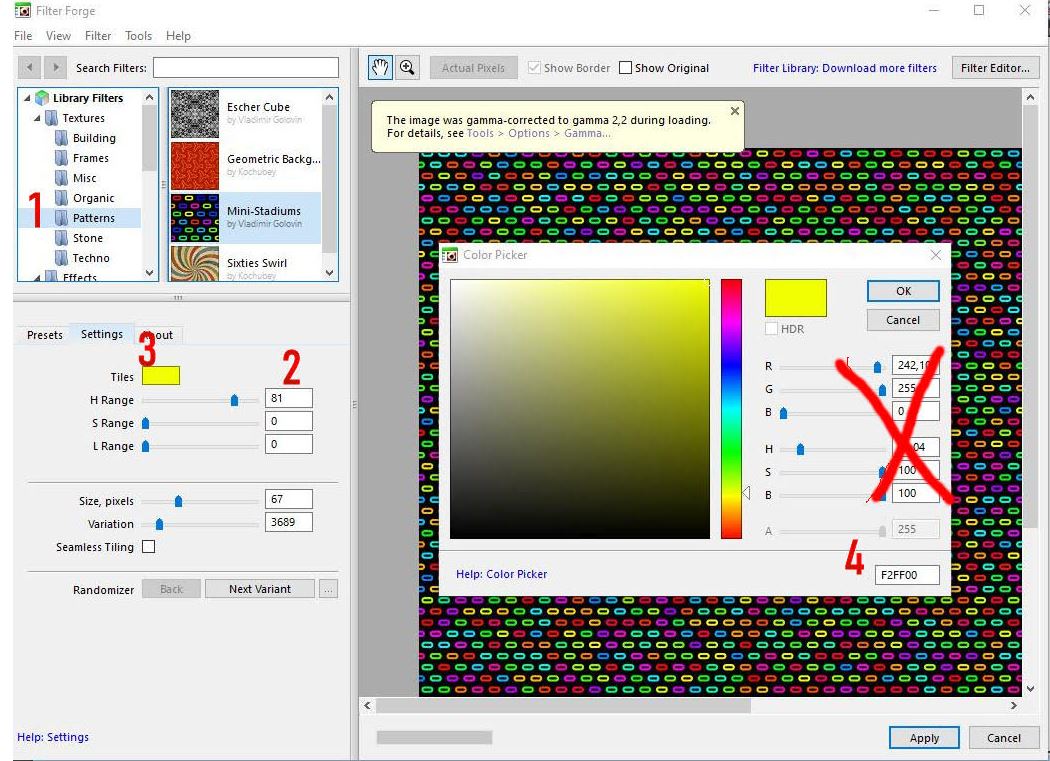The image size is (1050, 761).
Task: Select the Escher Cube filter thumbnail
Action: 194,114
